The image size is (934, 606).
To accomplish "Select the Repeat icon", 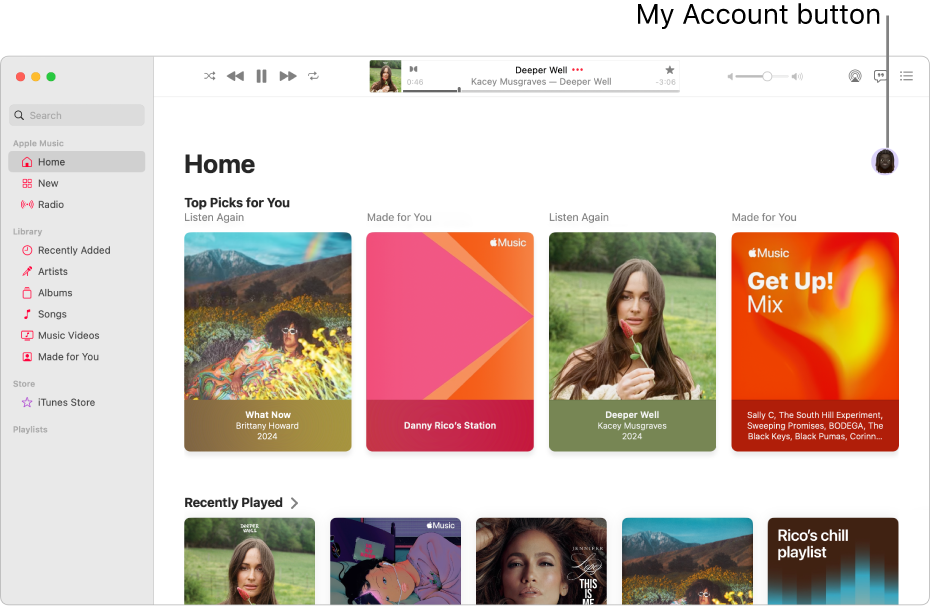I will coord(313,76).
